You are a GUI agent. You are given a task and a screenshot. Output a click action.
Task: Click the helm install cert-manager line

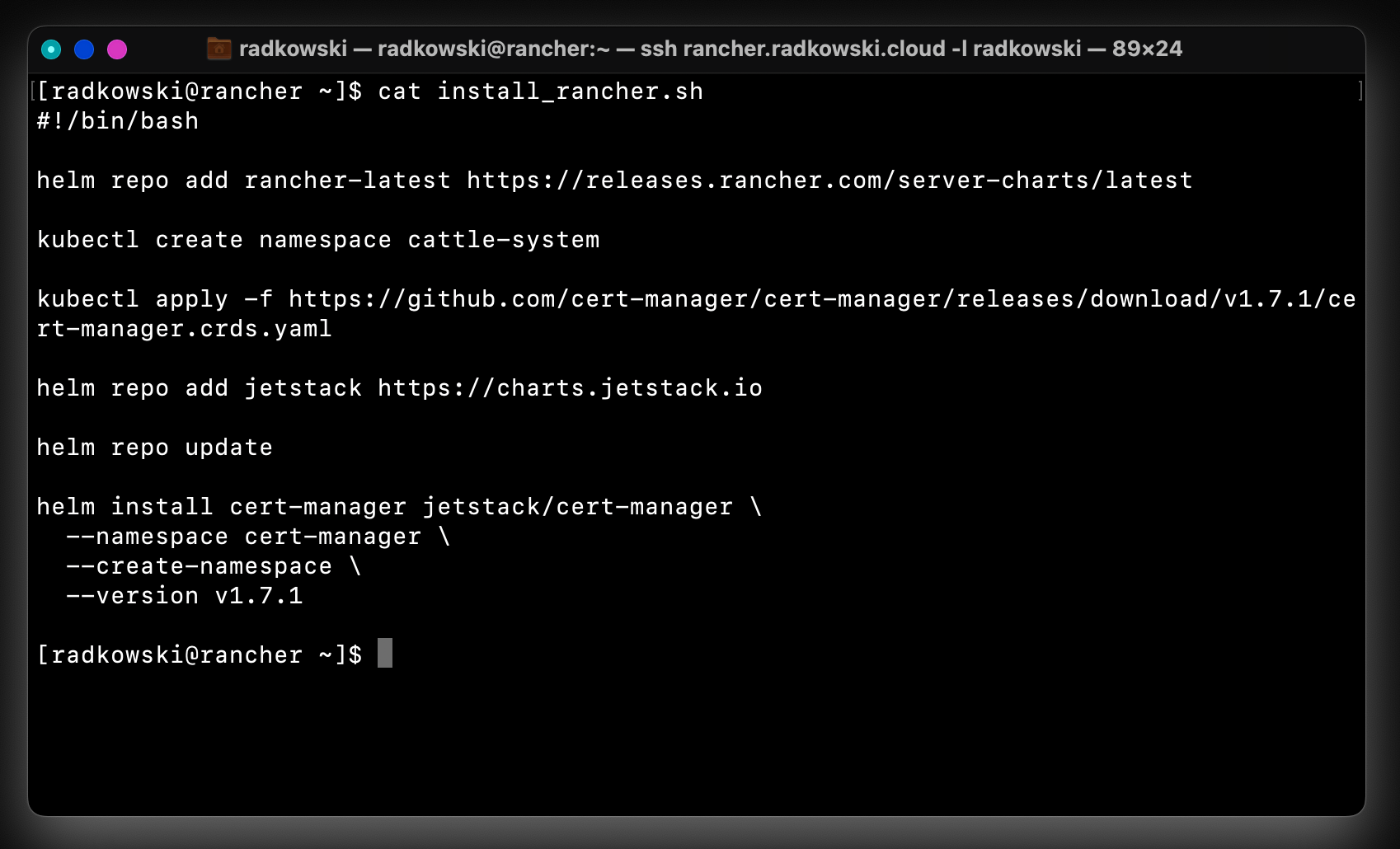click(x=400, y=507)
